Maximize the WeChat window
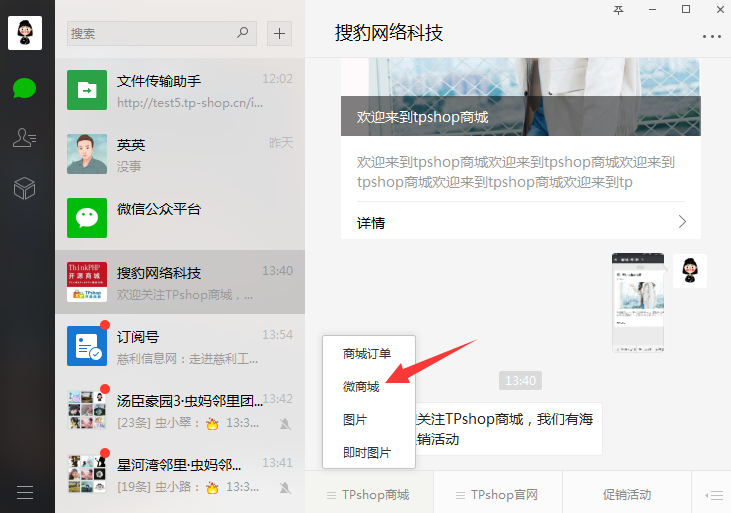Screen dimensions: 731x513 pyautogui.click(x=686, y=9)
